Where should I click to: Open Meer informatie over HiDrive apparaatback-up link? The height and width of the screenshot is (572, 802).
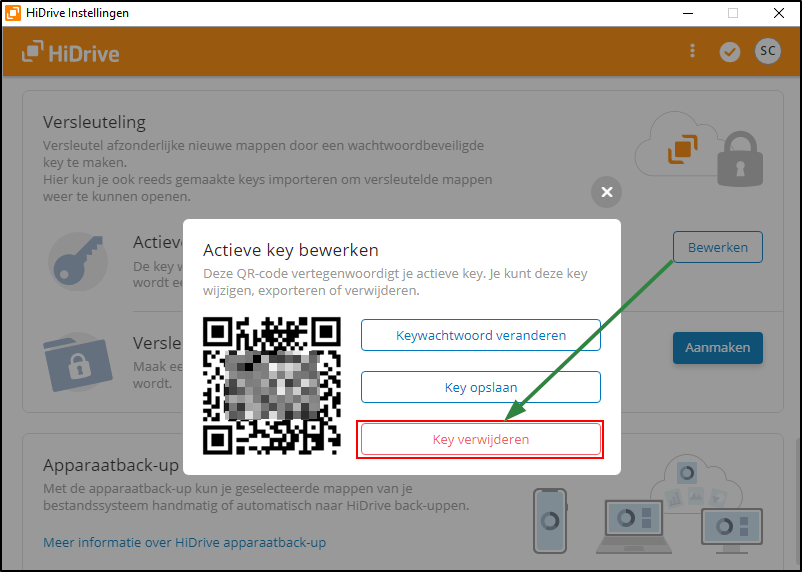point(184,542)
